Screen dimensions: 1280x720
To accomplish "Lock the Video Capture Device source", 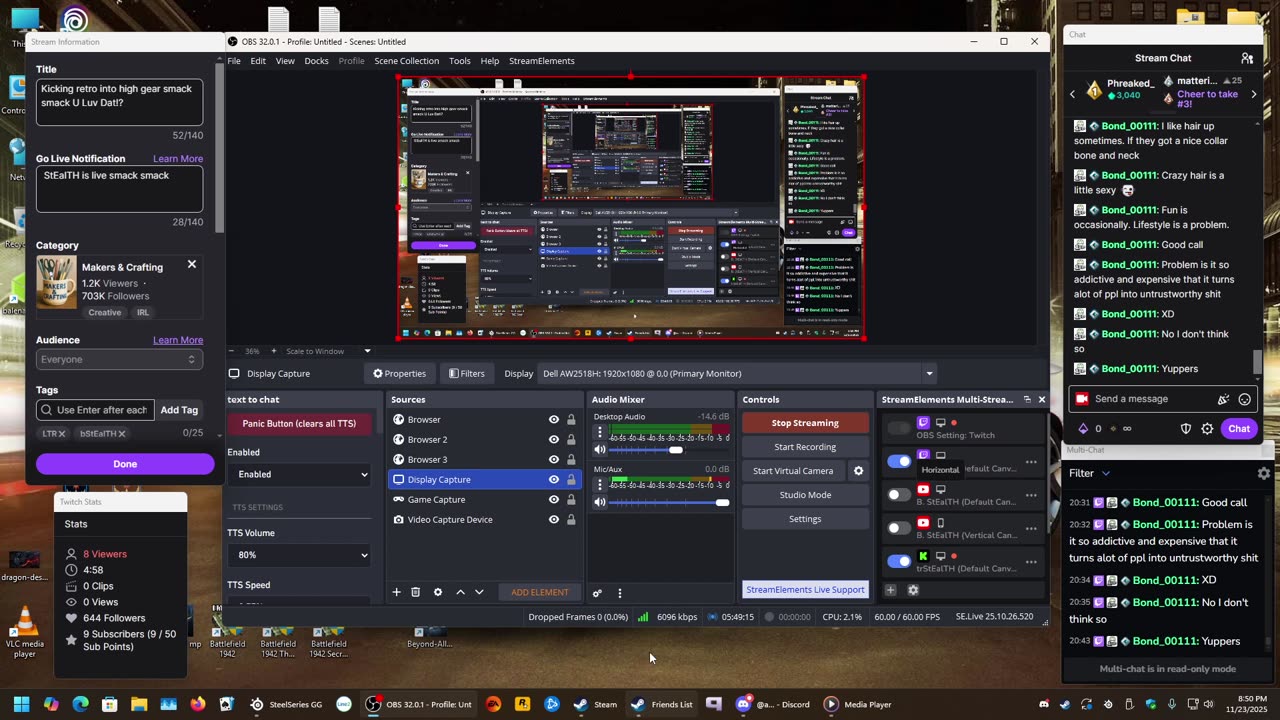I will coord(571,520).
